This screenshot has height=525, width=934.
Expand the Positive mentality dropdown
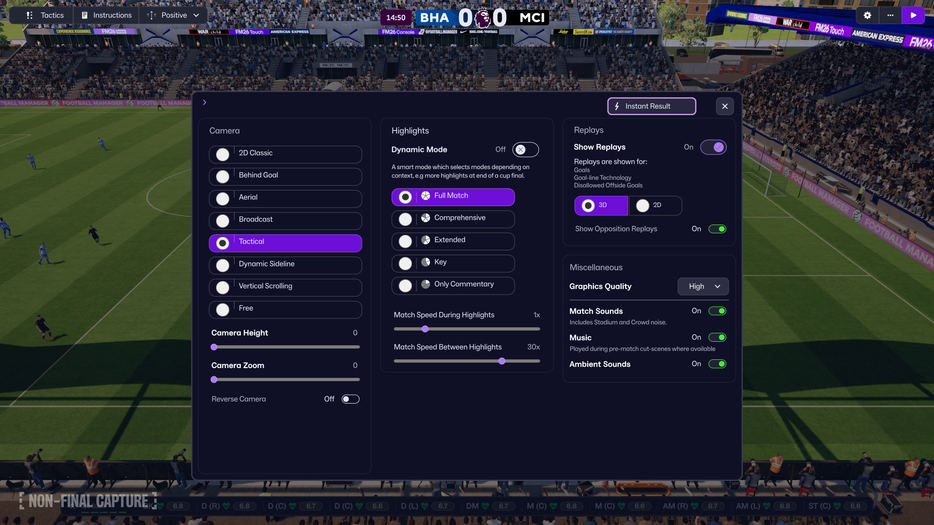click(x=173, y=15)
